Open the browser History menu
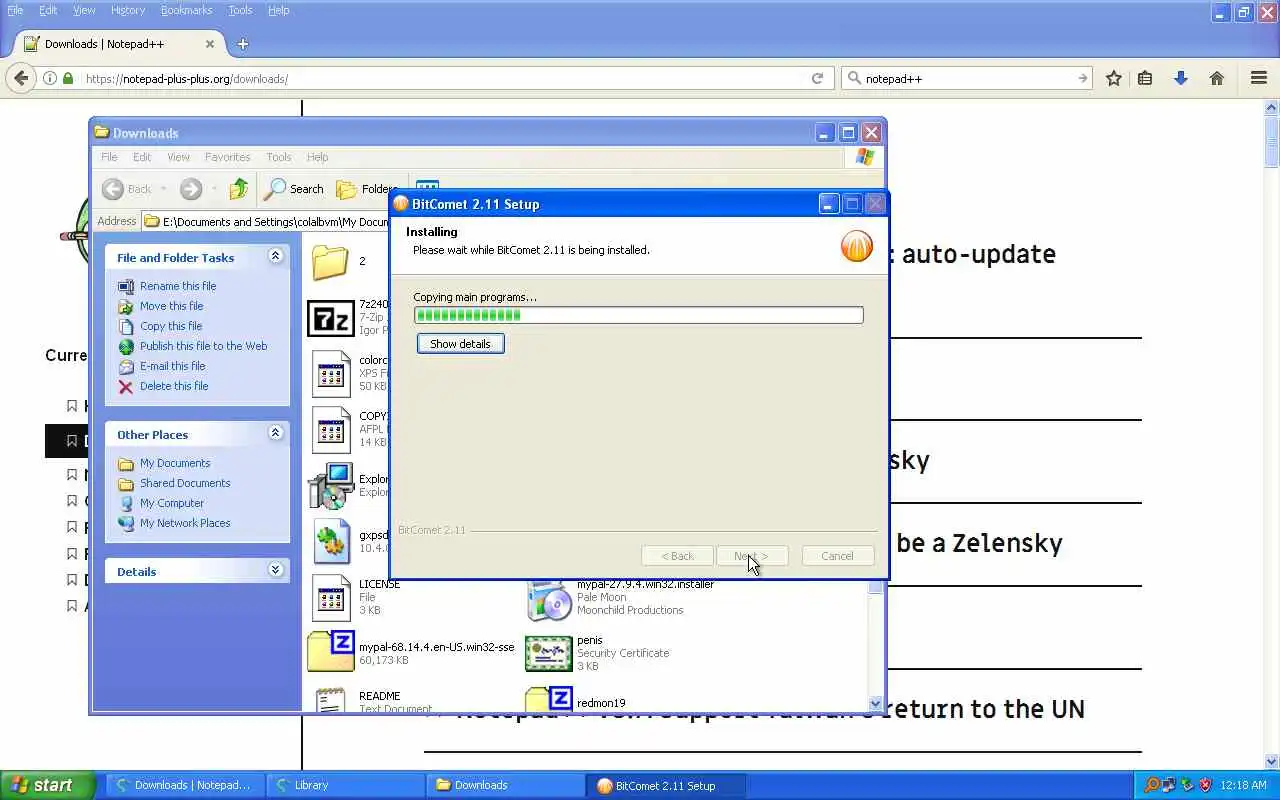This screenshot has height=800, width=1280. (x=128, y=10)
